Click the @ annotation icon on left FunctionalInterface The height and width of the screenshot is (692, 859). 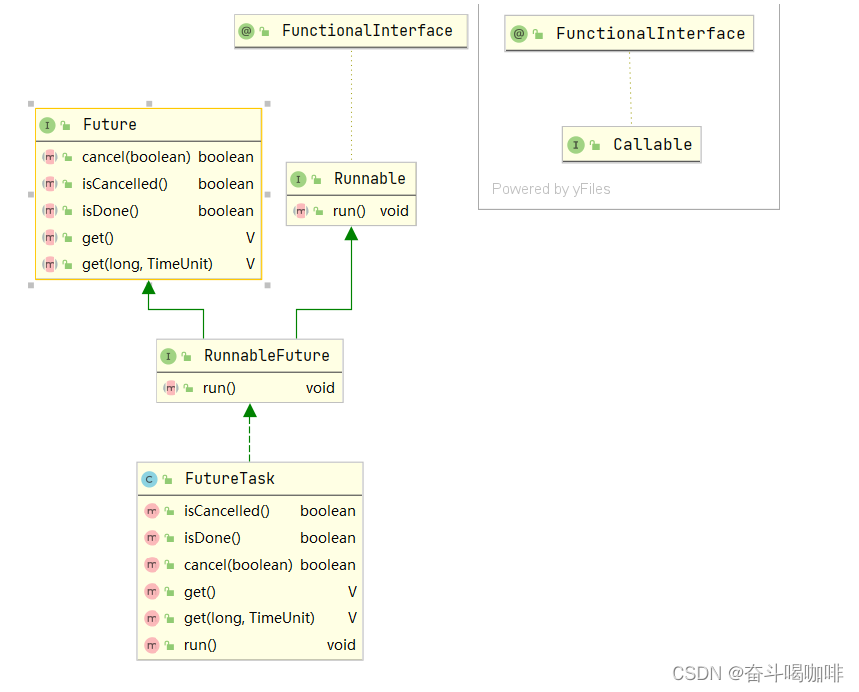coord(246,31)
